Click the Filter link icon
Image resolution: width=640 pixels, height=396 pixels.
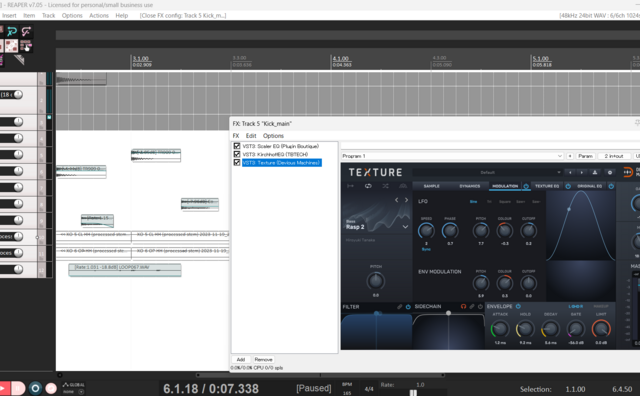tap(400, 307)
